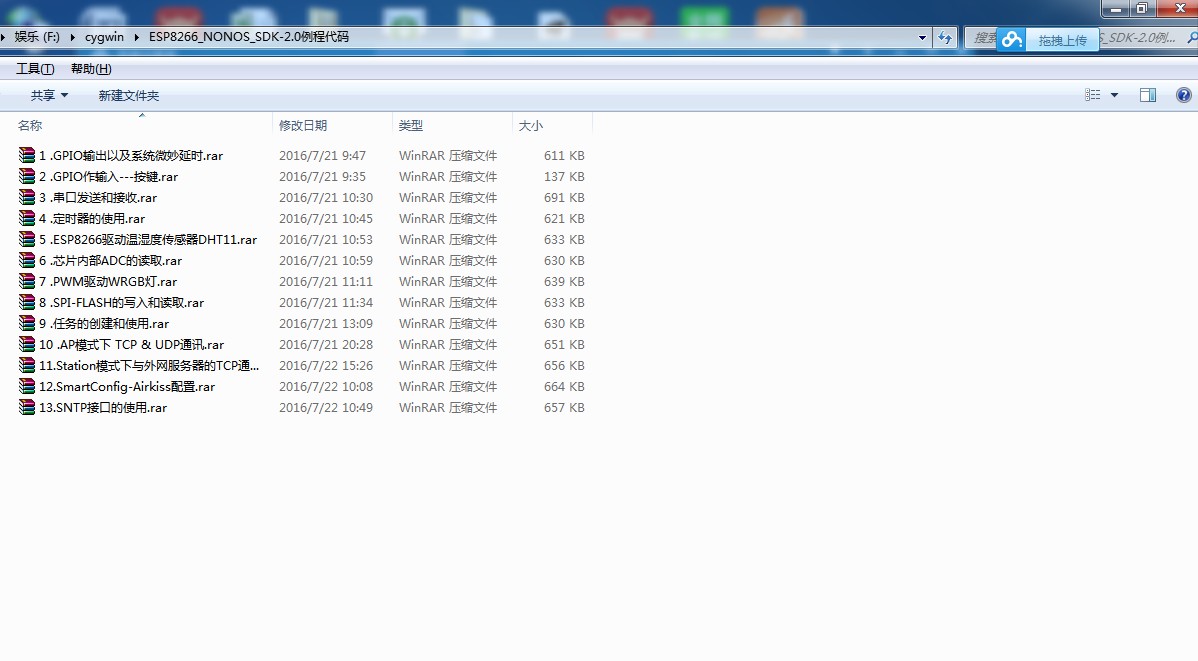Click size value 657 KB
This screenshot has width=1198, height=661.
pos(564,407)
